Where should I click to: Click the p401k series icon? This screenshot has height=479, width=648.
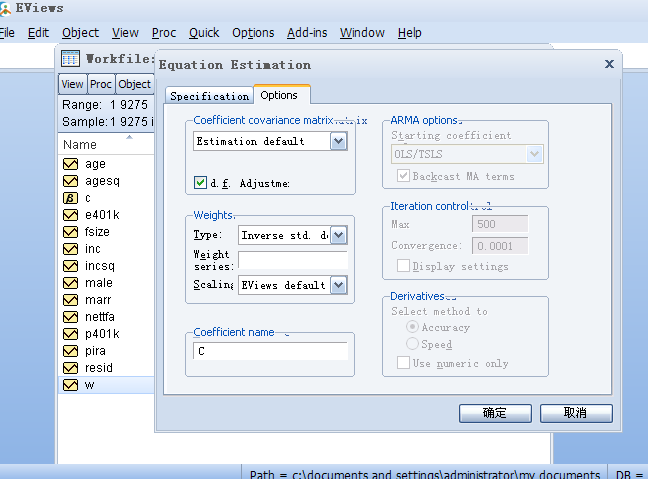(x=70, y=334)
